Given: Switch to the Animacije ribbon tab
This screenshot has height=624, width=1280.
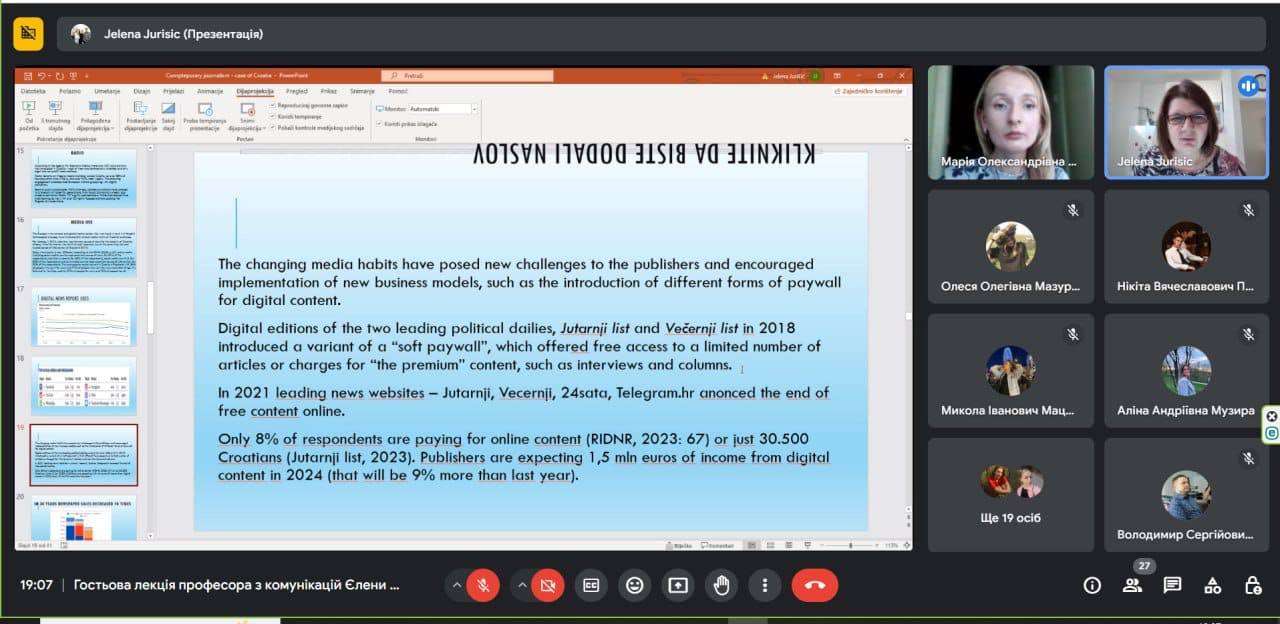Looking at the screenshot, I should pyautogui.click(x=210, y=91).
